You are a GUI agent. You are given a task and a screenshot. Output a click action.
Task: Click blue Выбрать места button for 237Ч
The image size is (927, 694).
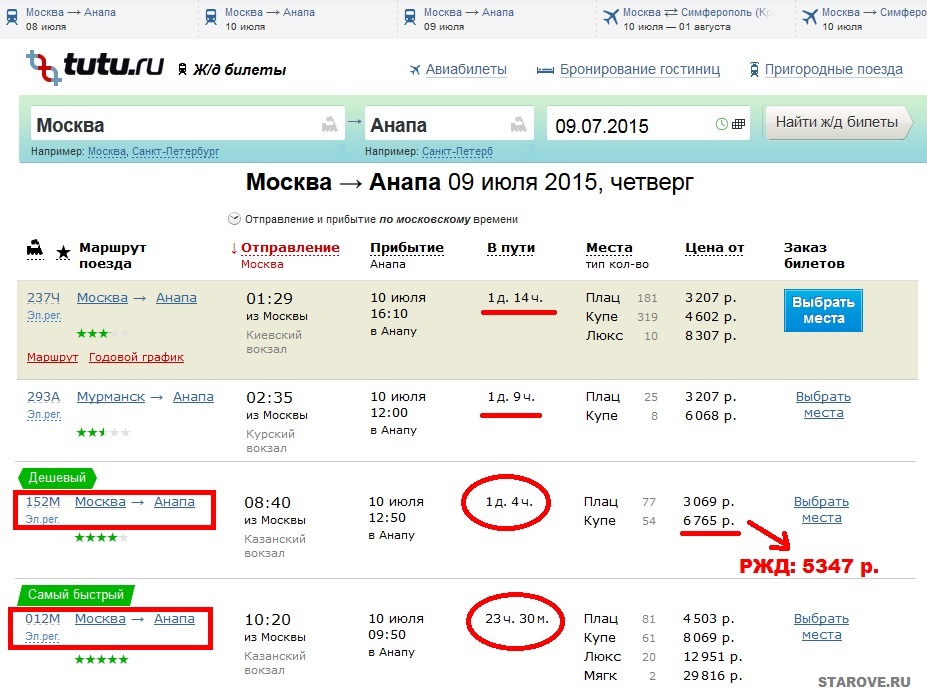point(823,310)
